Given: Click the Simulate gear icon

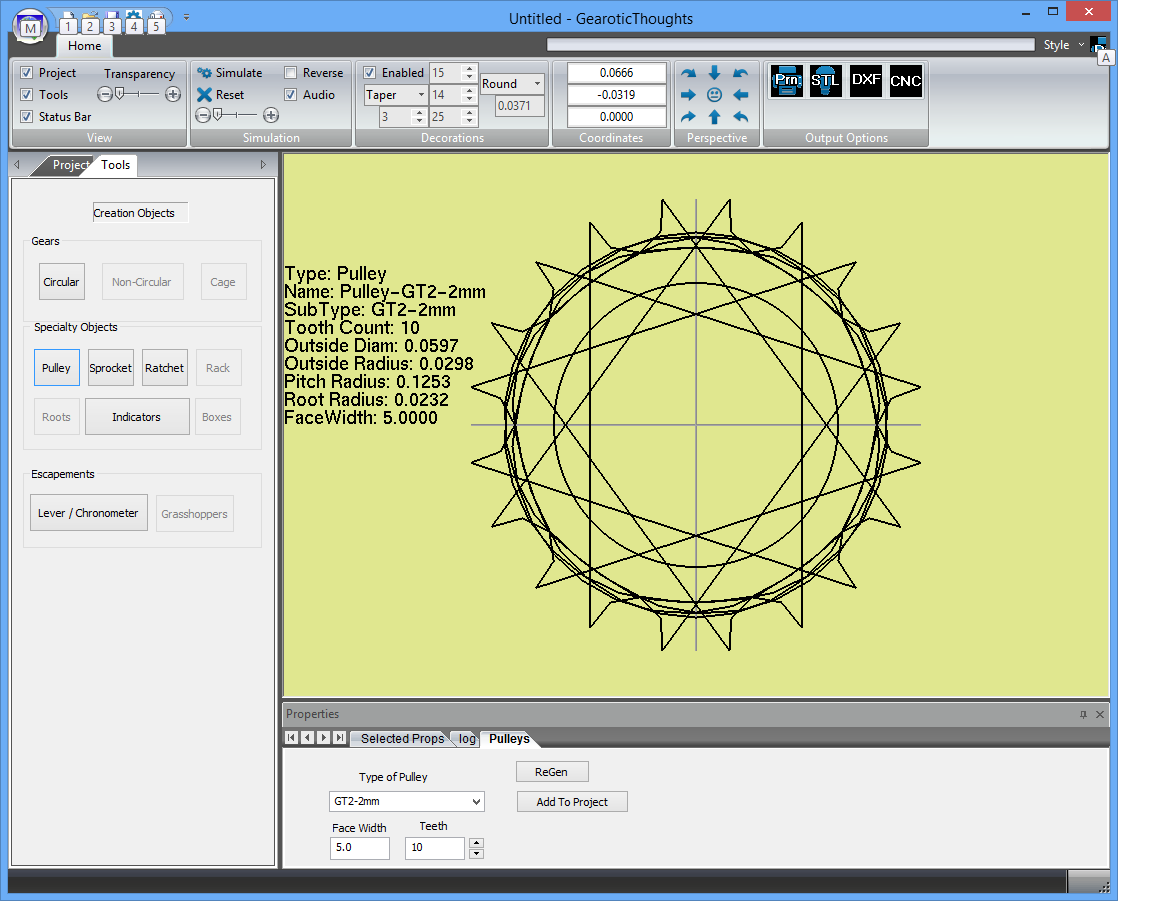Looking at the screenshot, I should pyautogui.click(x=205, y=73).
